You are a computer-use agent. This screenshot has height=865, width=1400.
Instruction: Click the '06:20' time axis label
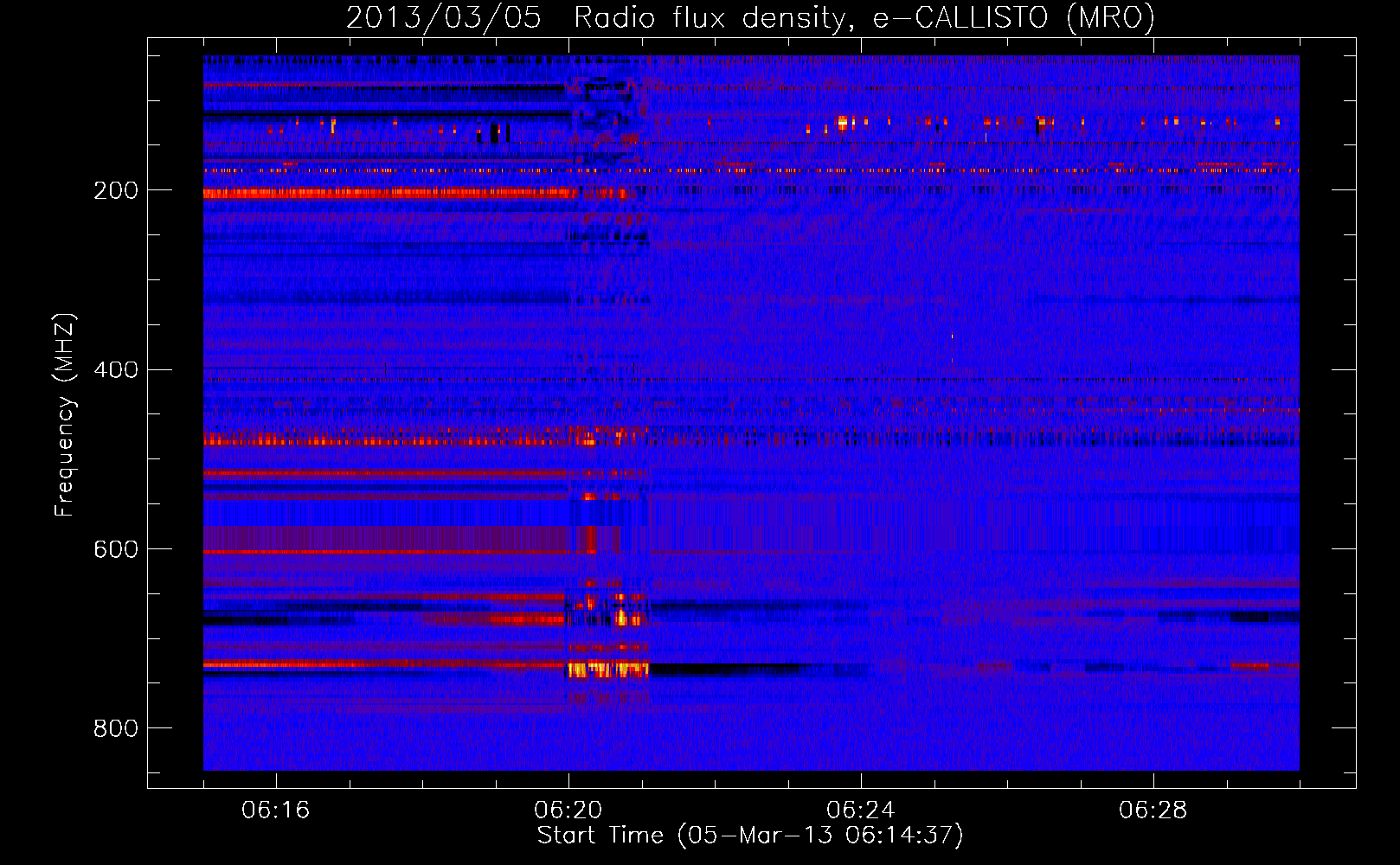point(568,811)
